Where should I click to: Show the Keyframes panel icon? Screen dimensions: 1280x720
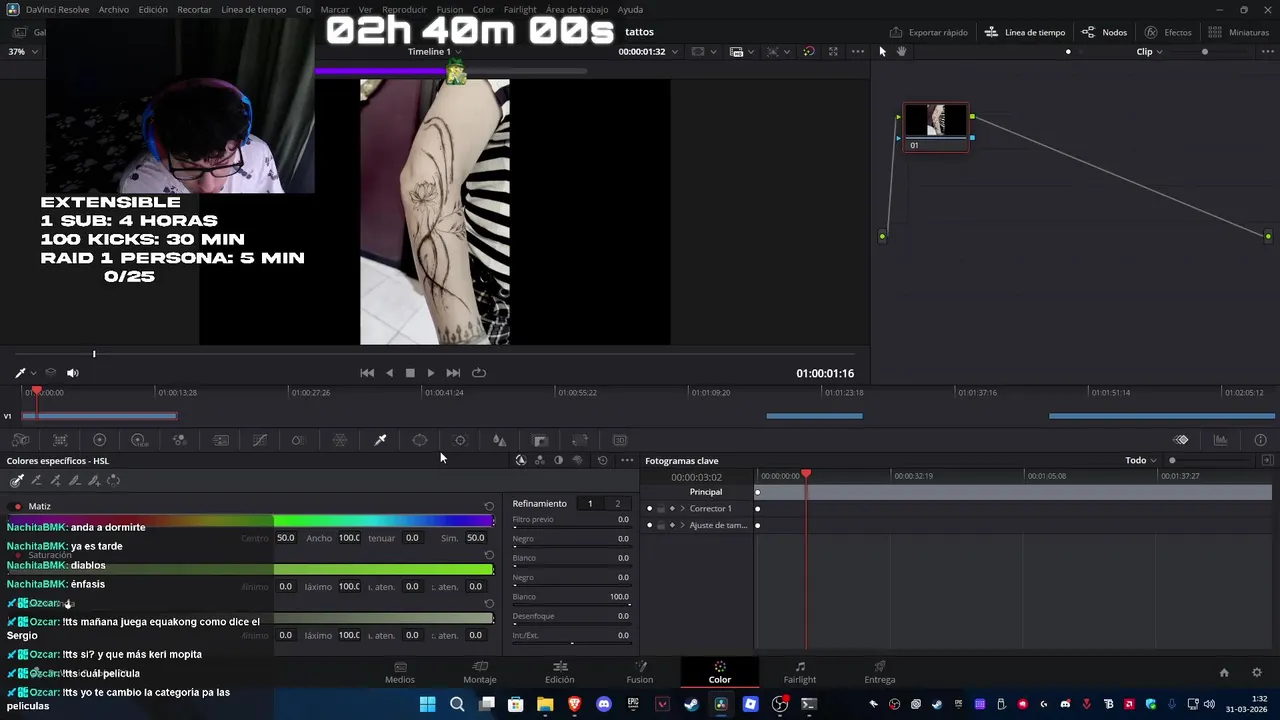[x=1181, y=440]
